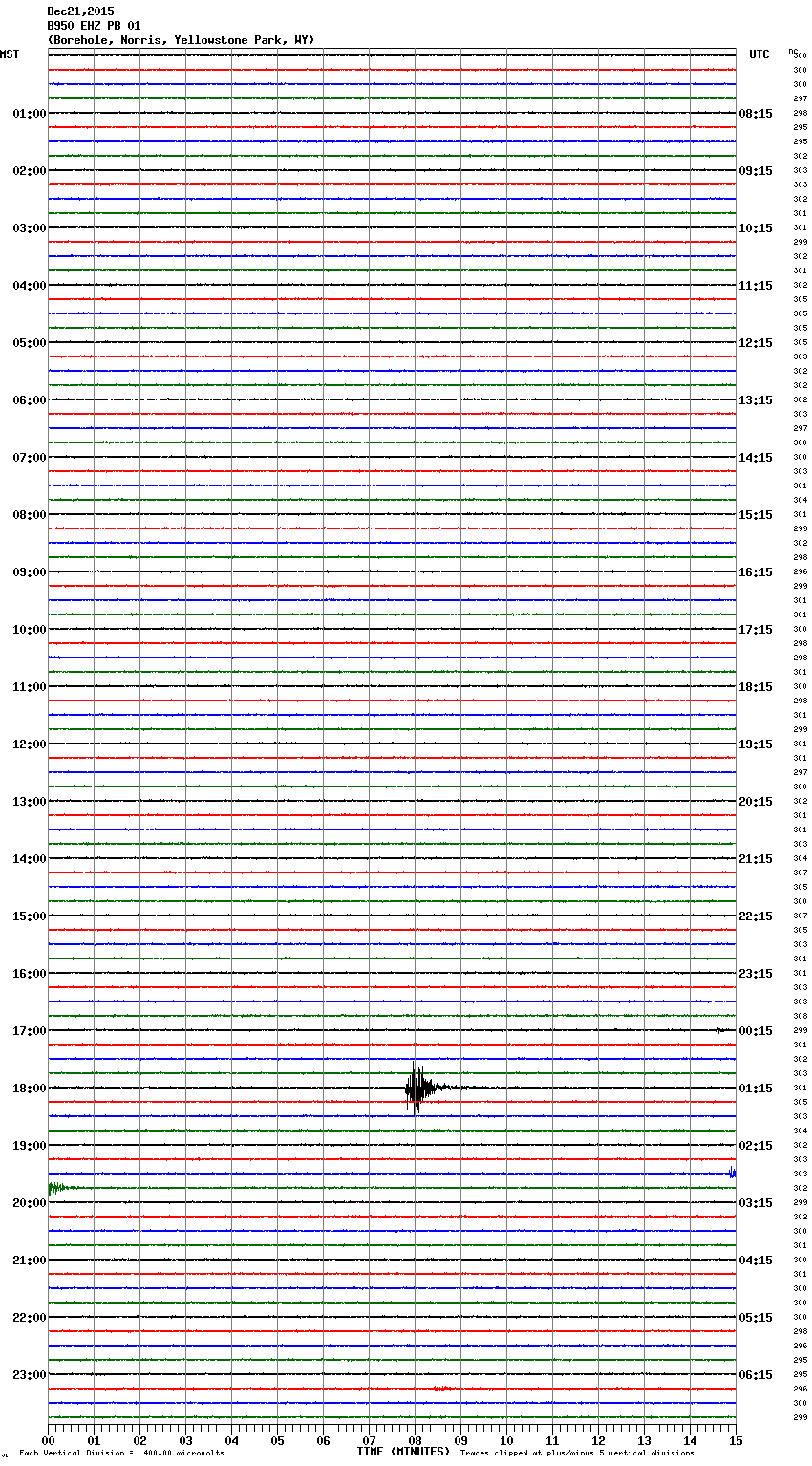Select the 23:00 MST time label
Image resolution: width=812 pixels, height=1466 pixels.
click(x=30, y=1375)
